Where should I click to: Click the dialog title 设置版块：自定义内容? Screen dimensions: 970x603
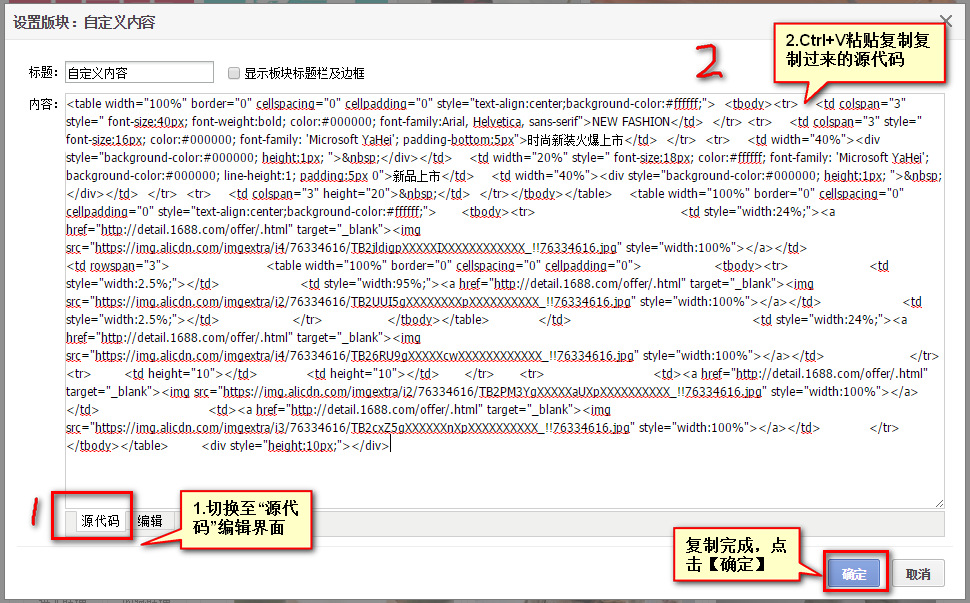click(x=84, y=22)
